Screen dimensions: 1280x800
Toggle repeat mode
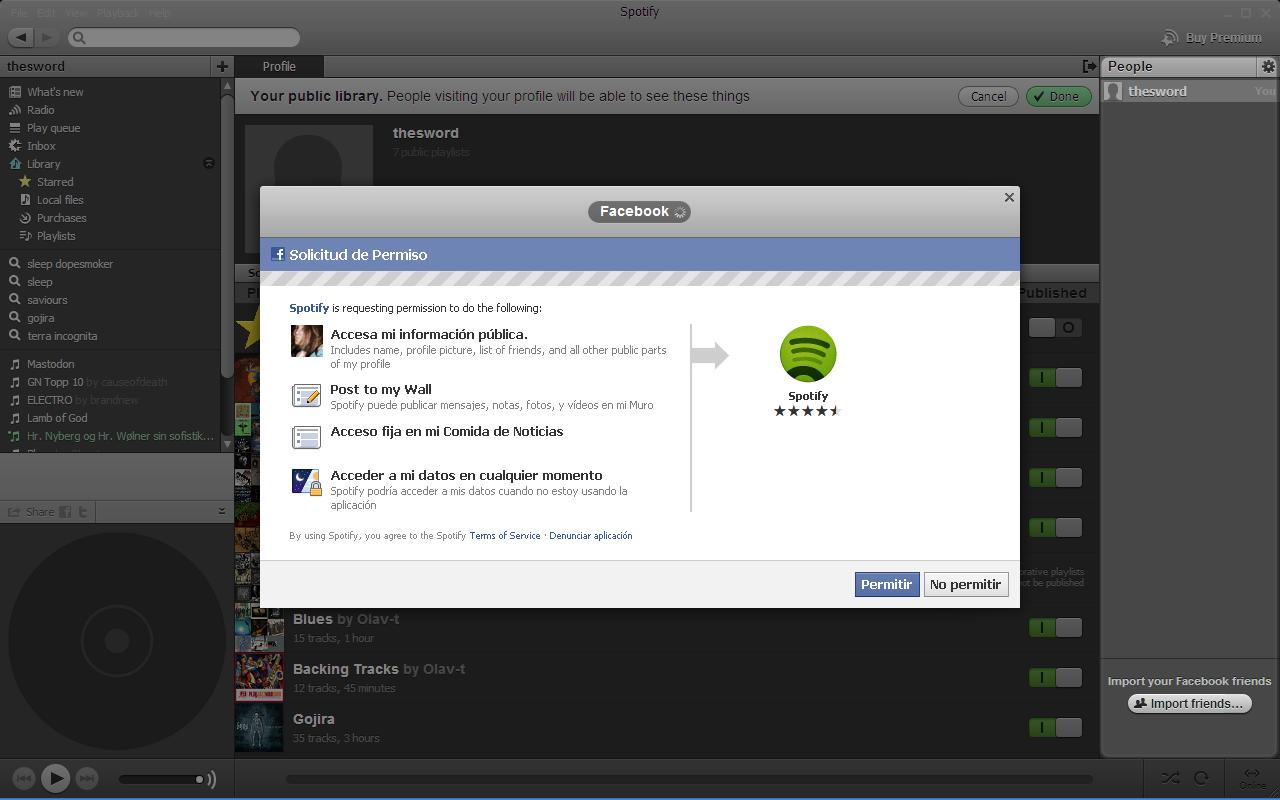[1201, 778]
